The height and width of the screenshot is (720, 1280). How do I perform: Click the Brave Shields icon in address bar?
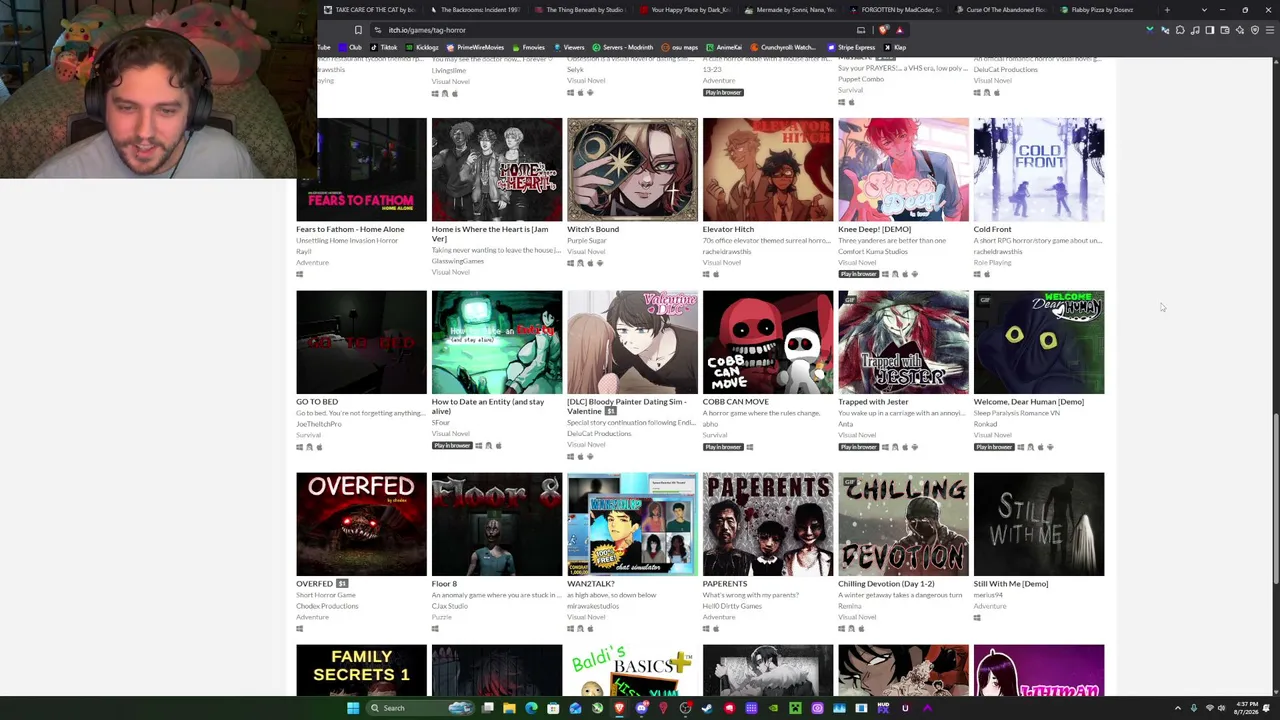(883, 30)
